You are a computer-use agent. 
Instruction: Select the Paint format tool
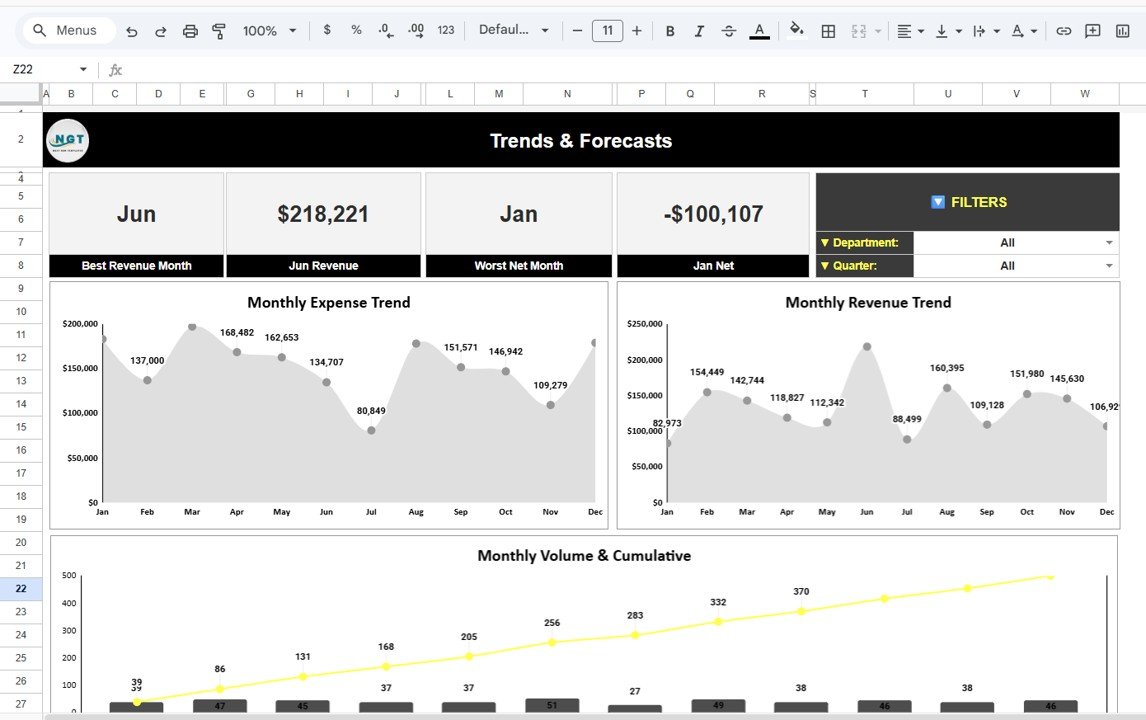(218, 31)
